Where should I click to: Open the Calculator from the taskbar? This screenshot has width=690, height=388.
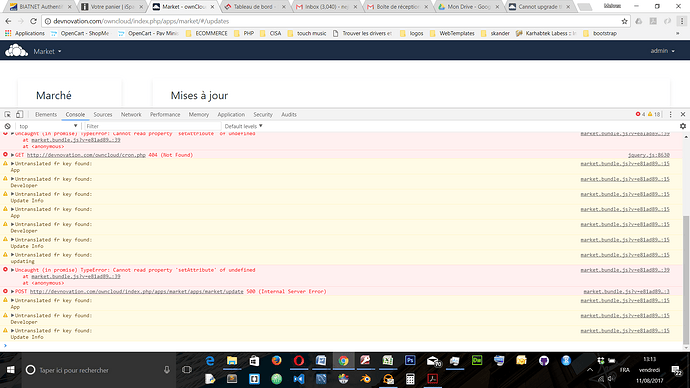[x=410, y=379]
